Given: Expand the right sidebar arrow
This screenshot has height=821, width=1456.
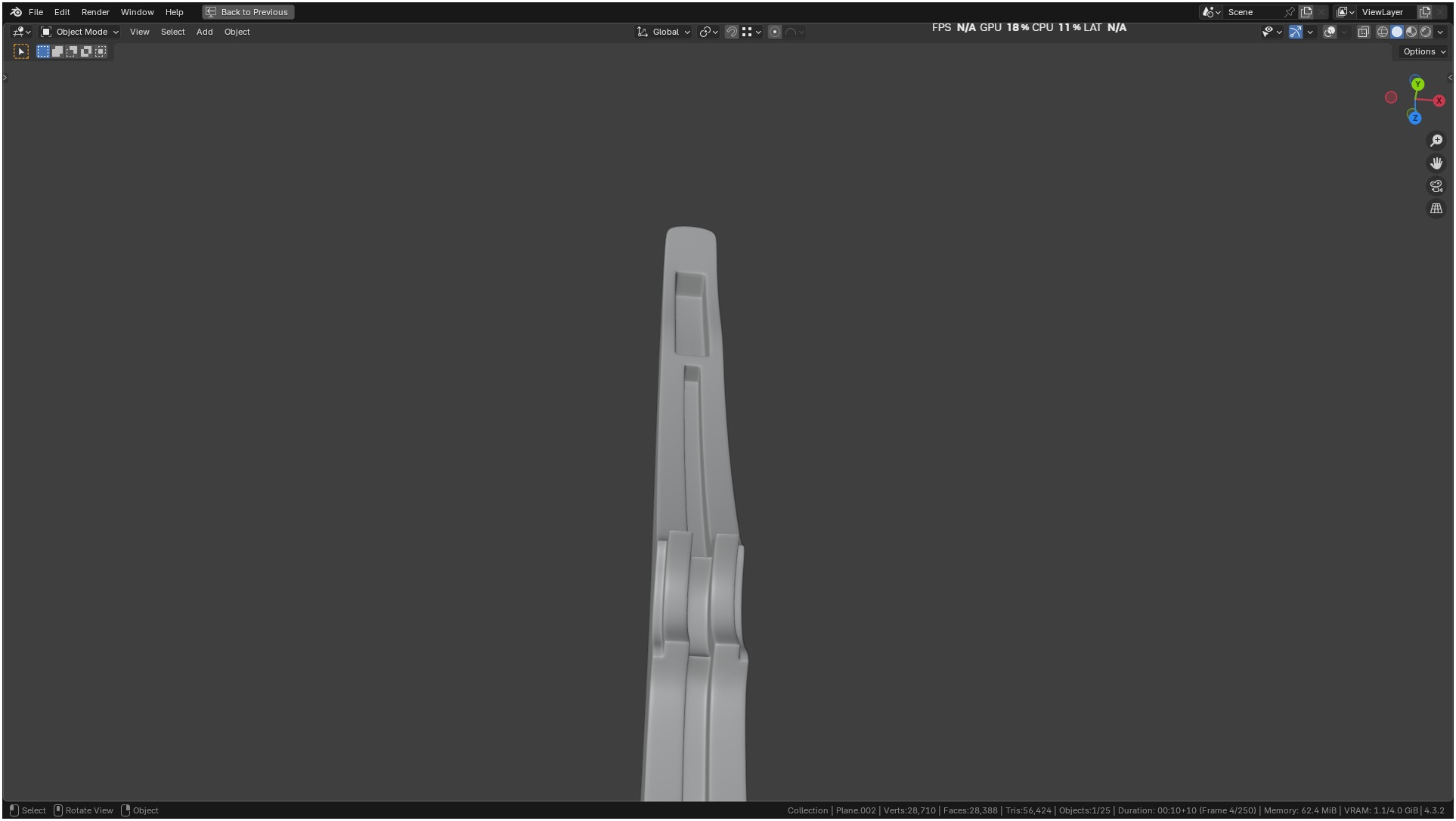Looking at the screenshot, I should [1450, 77].
